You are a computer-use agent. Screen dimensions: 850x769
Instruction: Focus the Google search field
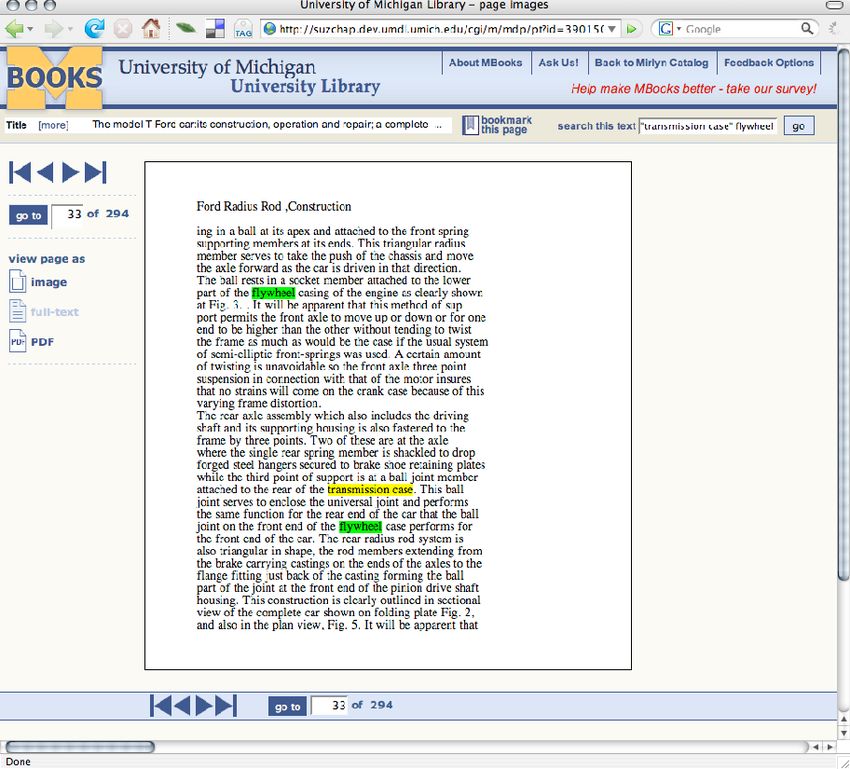pos(742,29)
